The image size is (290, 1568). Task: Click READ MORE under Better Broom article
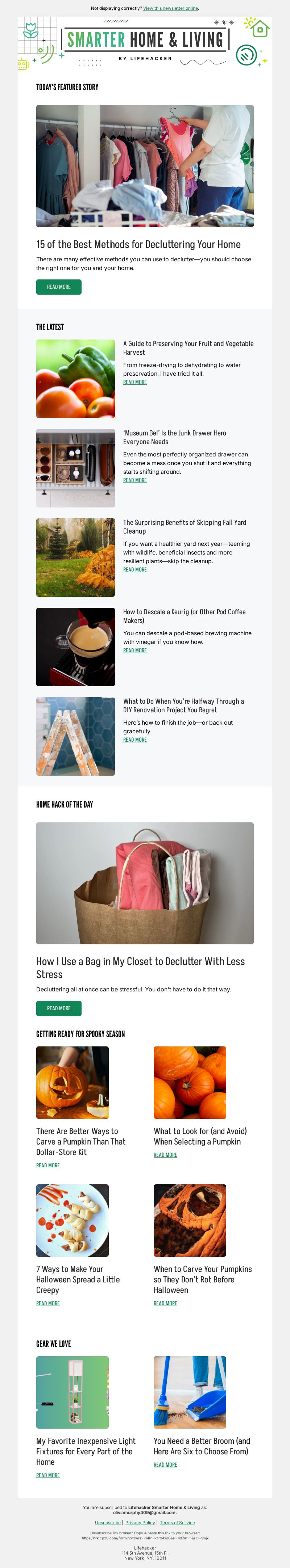pos(165,1465)
